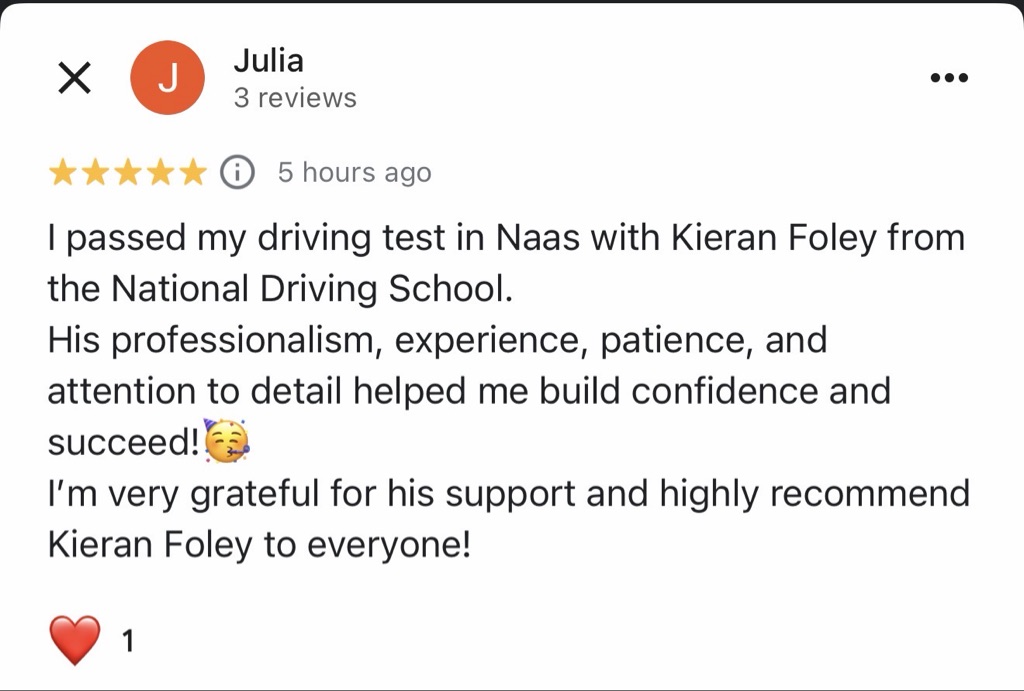
Task: Click Julia's orange J avatar
Action: point(168,79)
